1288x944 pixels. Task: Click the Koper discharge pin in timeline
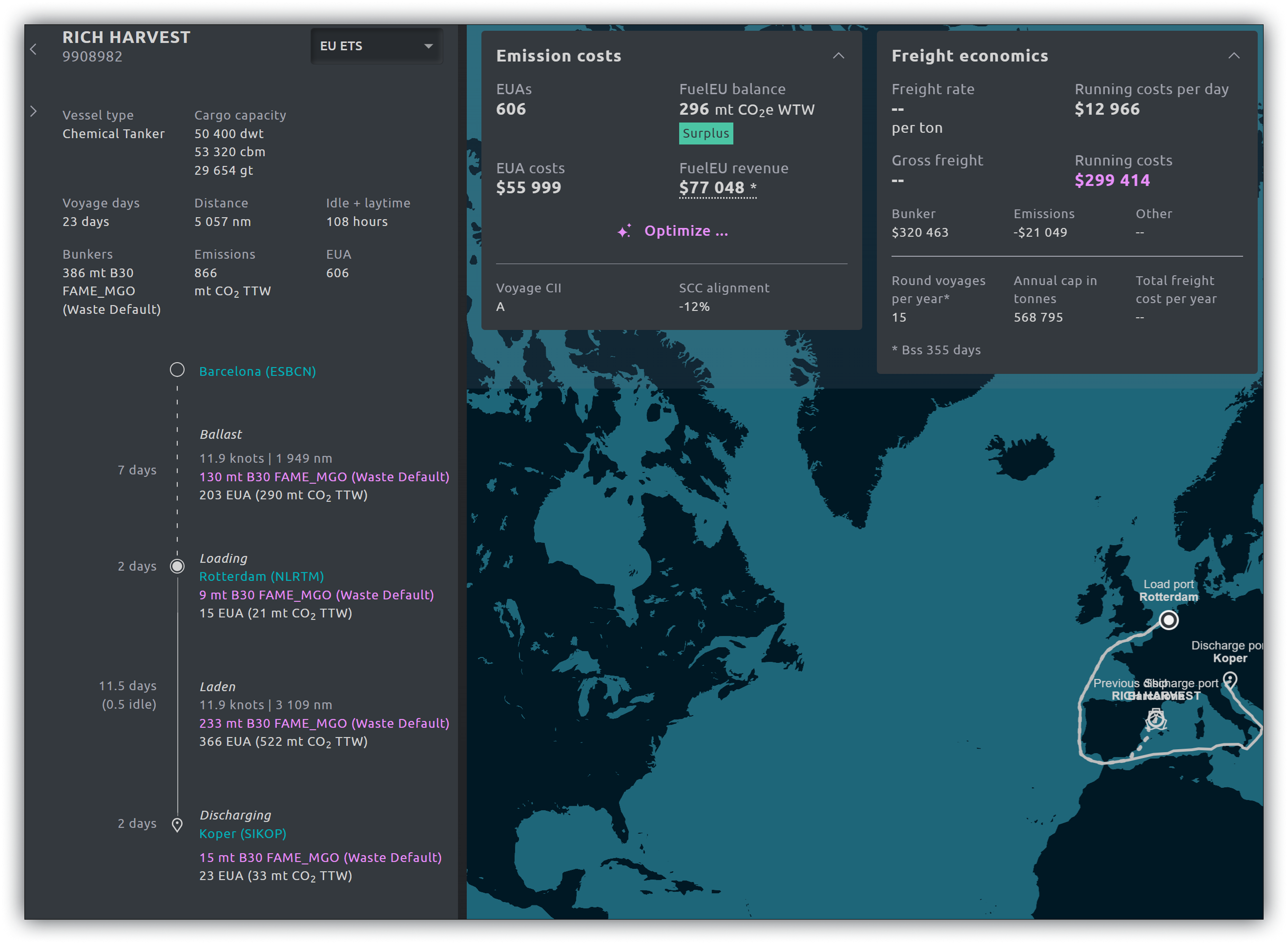(x=177, y=824)
